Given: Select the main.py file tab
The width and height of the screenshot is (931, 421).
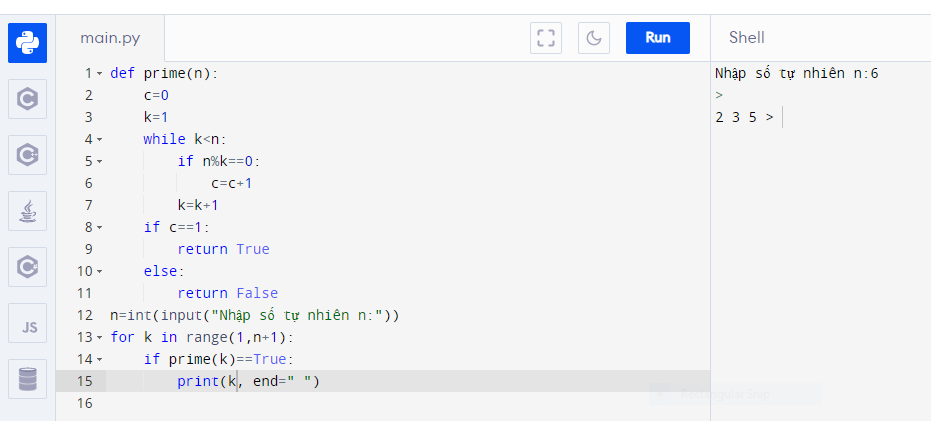Looking at the screenshot, I should 110,38.
